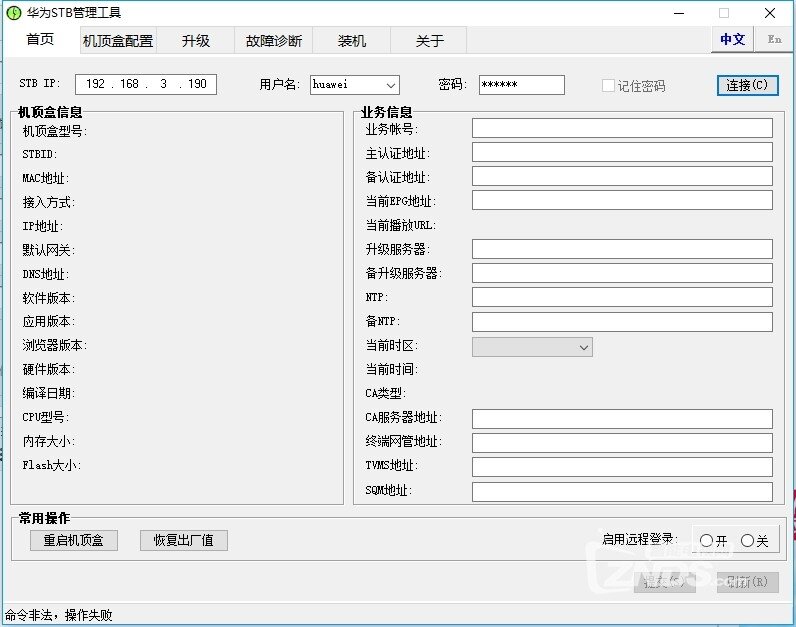Viewport: 796px width, 627px height.
Task: Click the 连接(C) connect button
Action: (x=747, y=85)
